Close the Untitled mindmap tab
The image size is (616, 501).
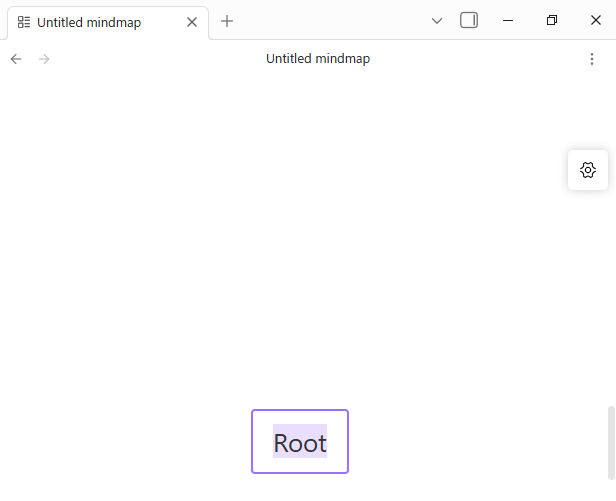(192, 21)
